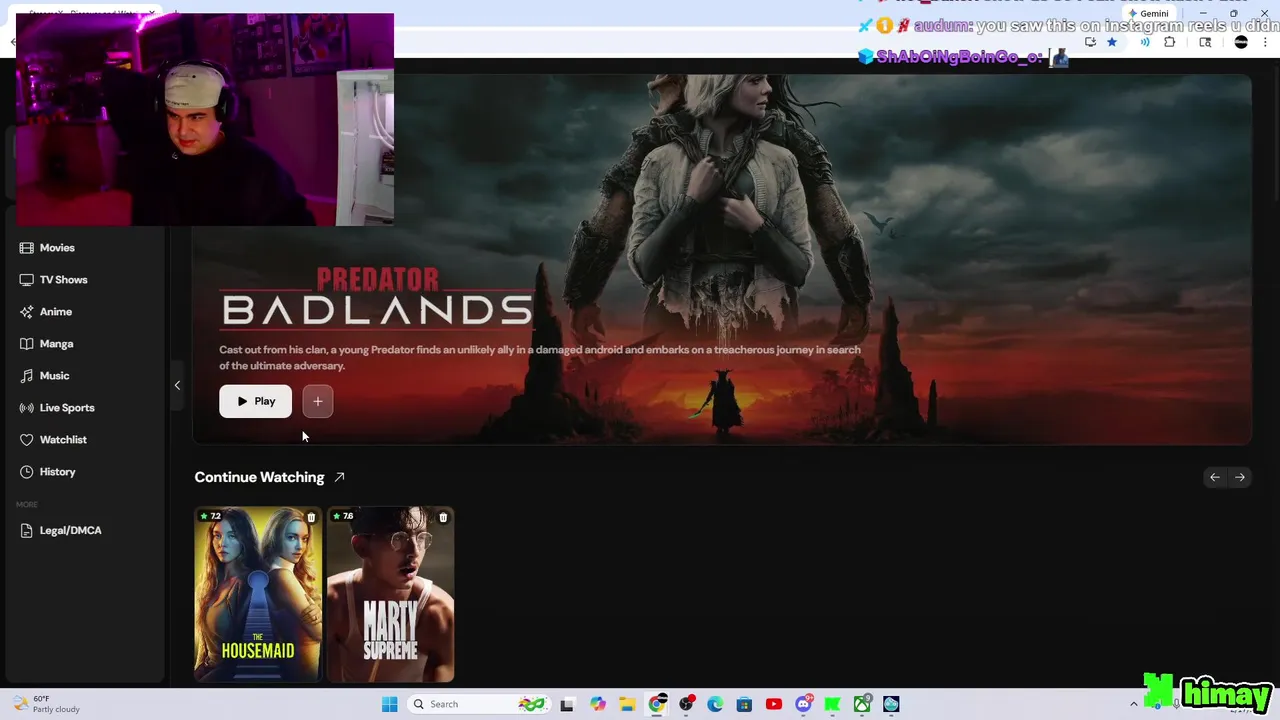
Task: Collapse the sidebar with the chevron
Action: click(177, 385)
